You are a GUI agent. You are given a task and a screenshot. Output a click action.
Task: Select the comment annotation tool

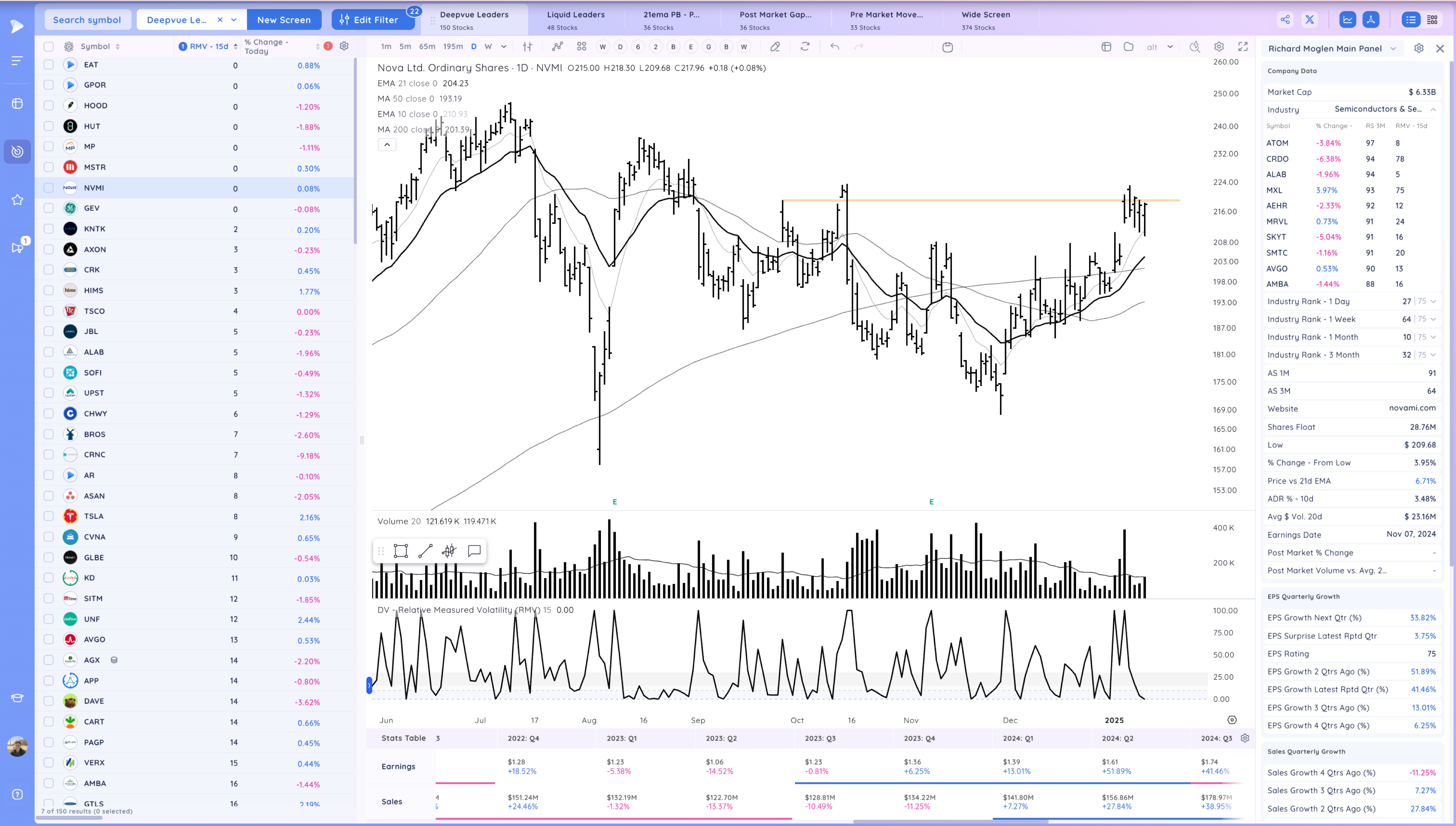coord(474,551)
